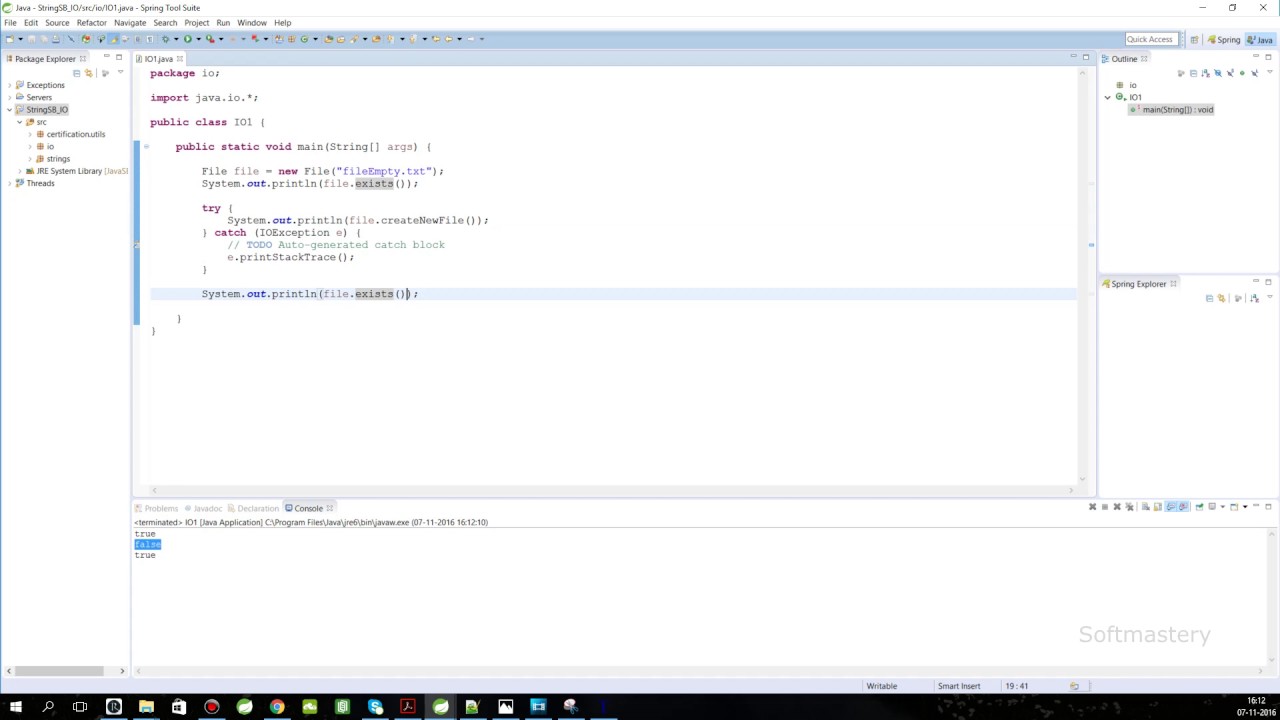This screenshot has width=1280, height=720.
Task: Close the IO1.java editor tab
Action: (x=180, y=59)
